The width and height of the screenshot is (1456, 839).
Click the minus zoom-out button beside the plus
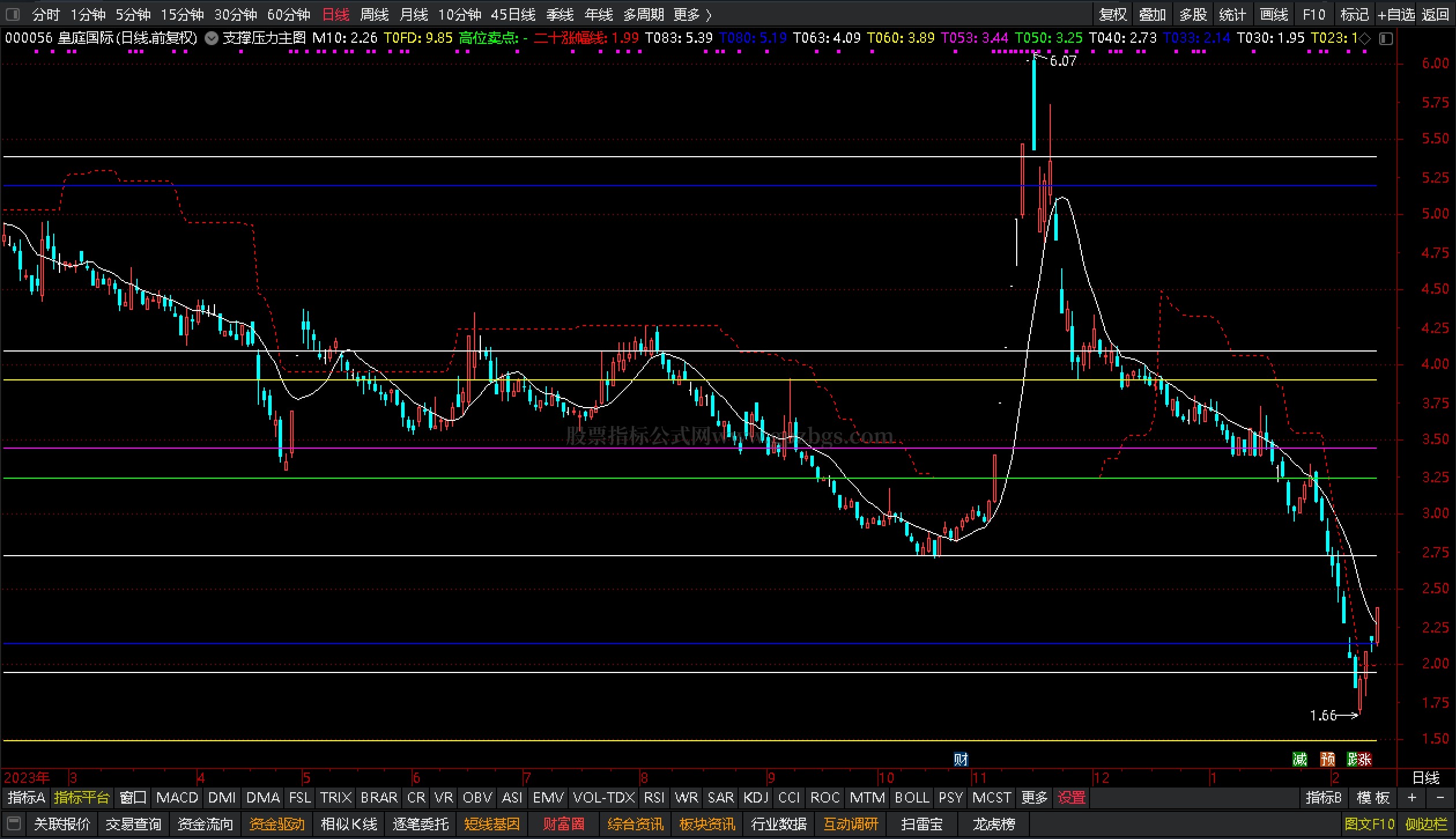click(1440, 798)
